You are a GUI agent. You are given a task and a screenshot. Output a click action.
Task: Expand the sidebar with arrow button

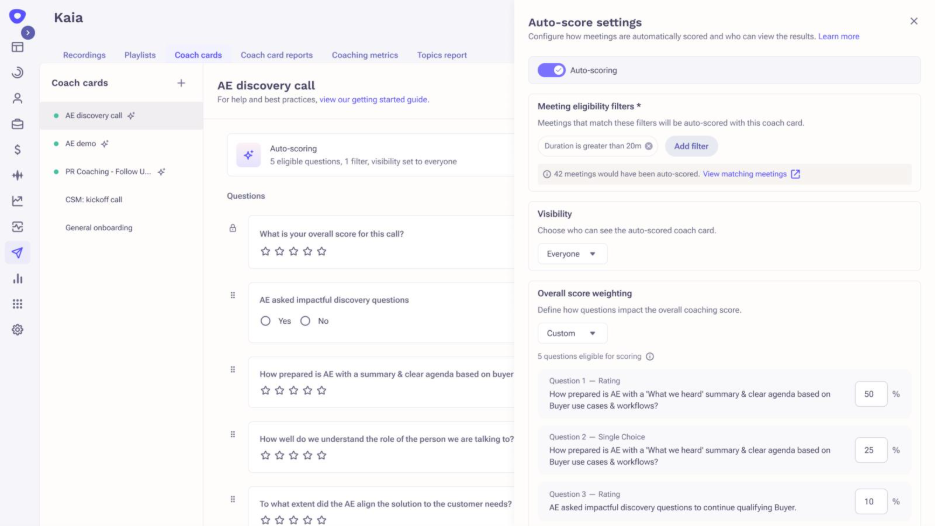[x=27, y=33]
